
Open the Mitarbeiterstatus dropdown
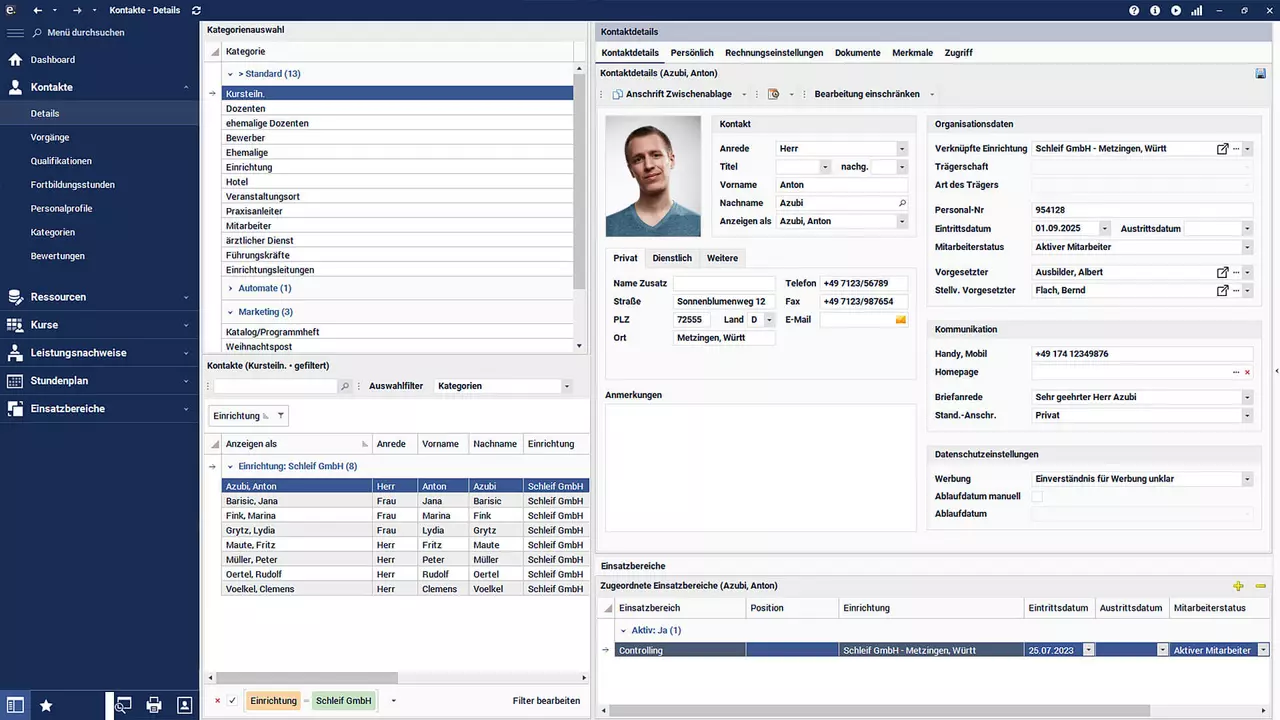(1247, 247)
